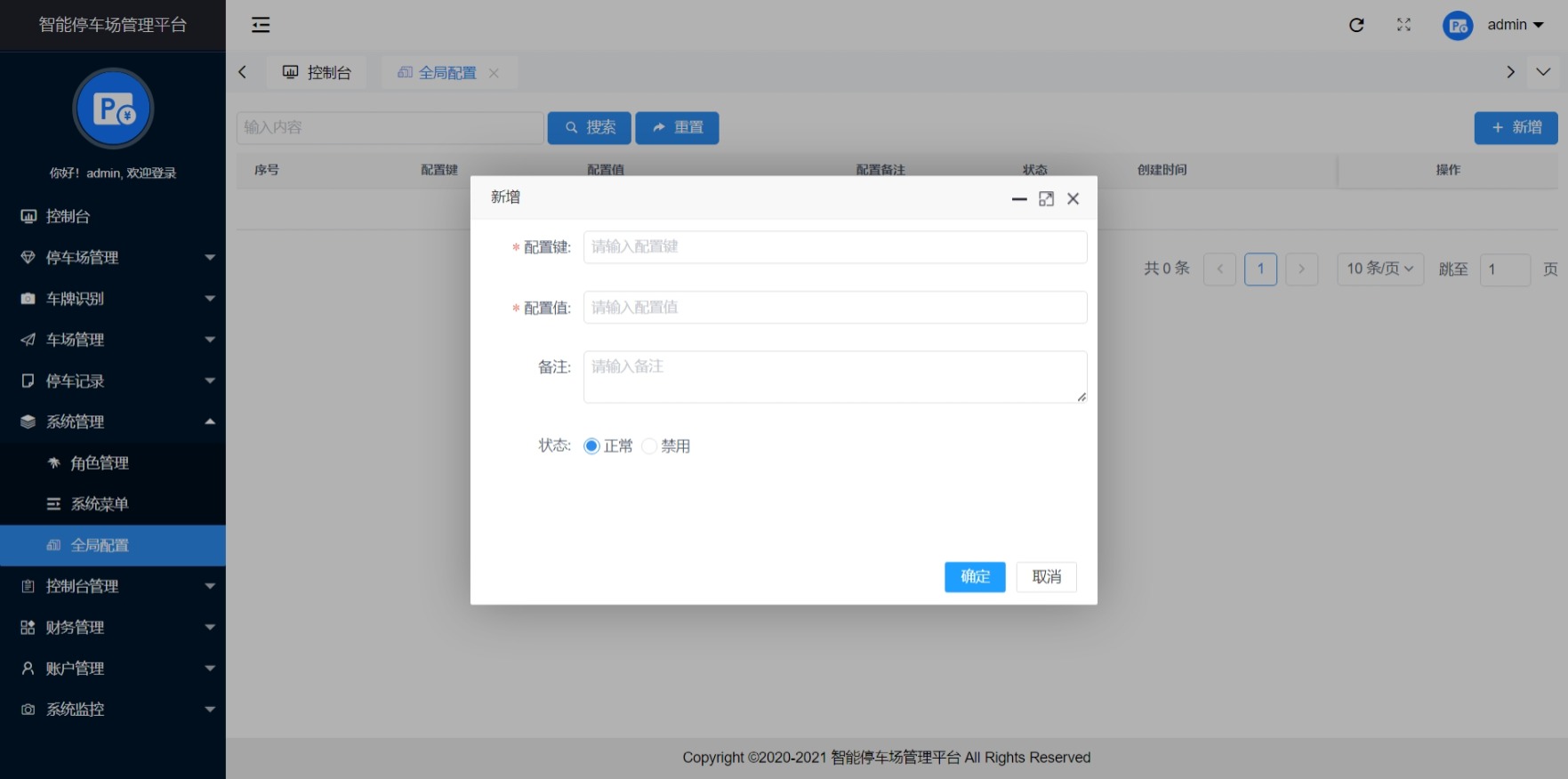Expand the 停车记录 menu arrow

(210, 381)
